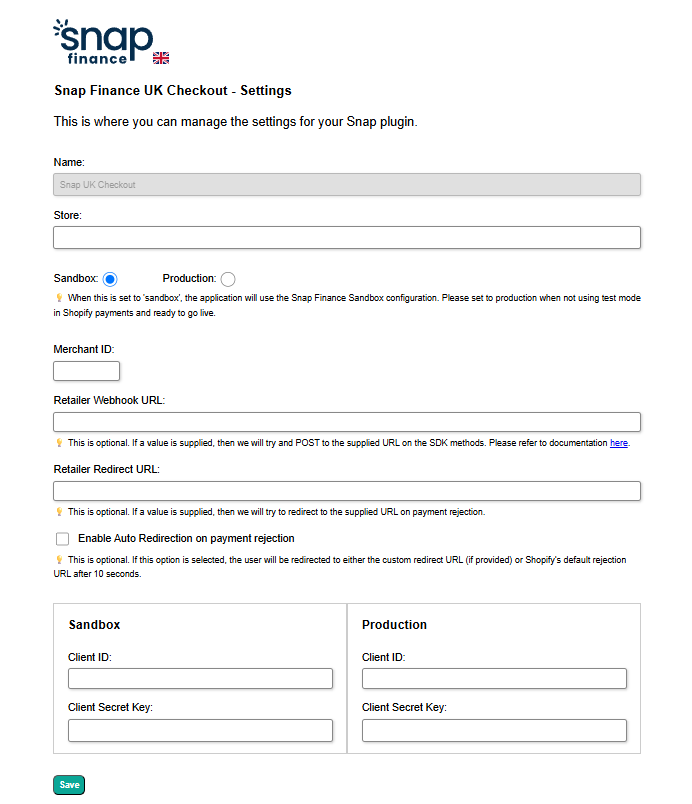Click the Sandbox Client ID field

(200, 678)
